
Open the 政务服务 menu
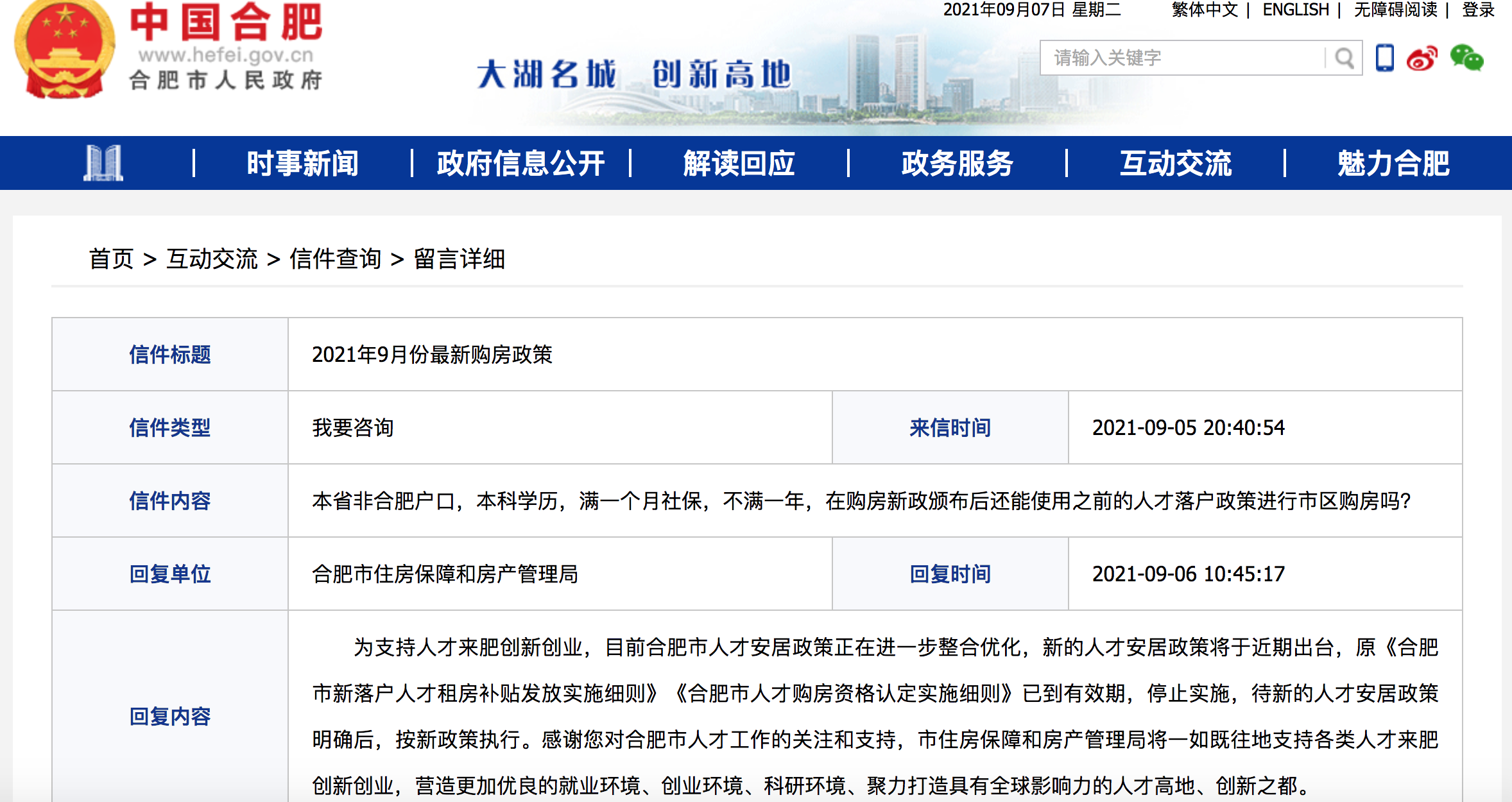(957, 163)
